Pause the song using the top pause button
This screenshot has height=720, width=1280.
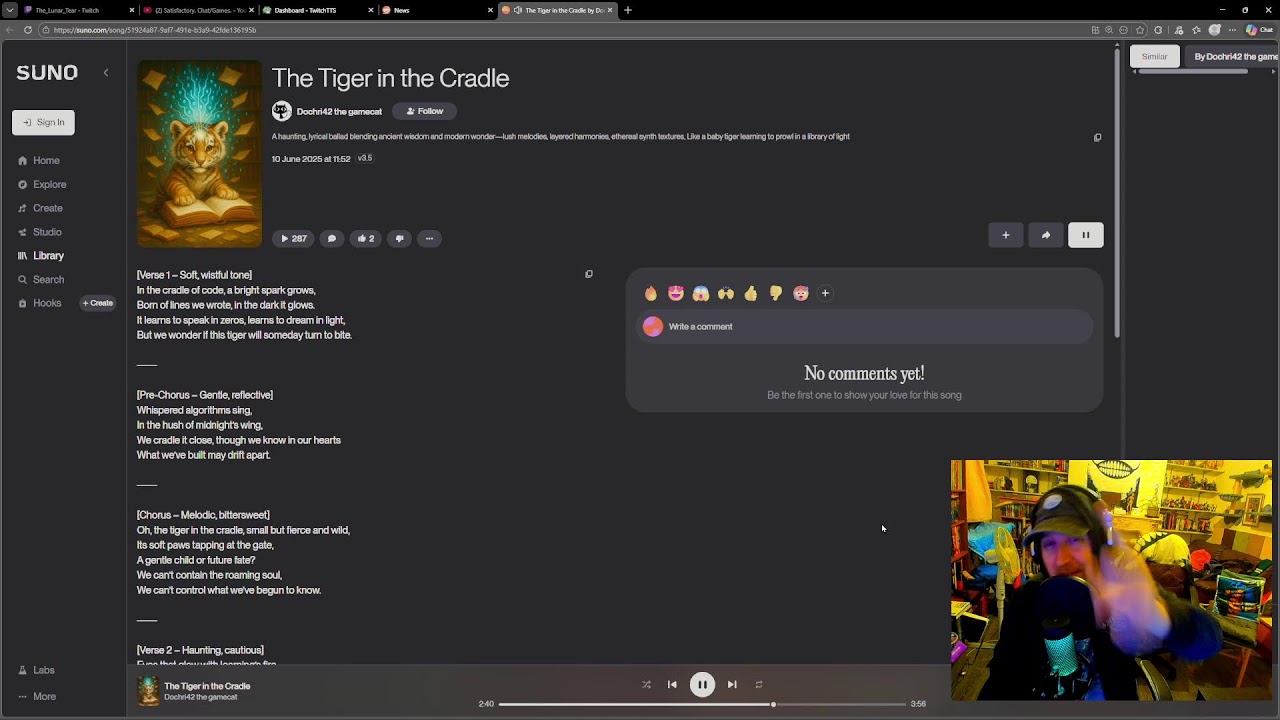tap(1085, 235)
